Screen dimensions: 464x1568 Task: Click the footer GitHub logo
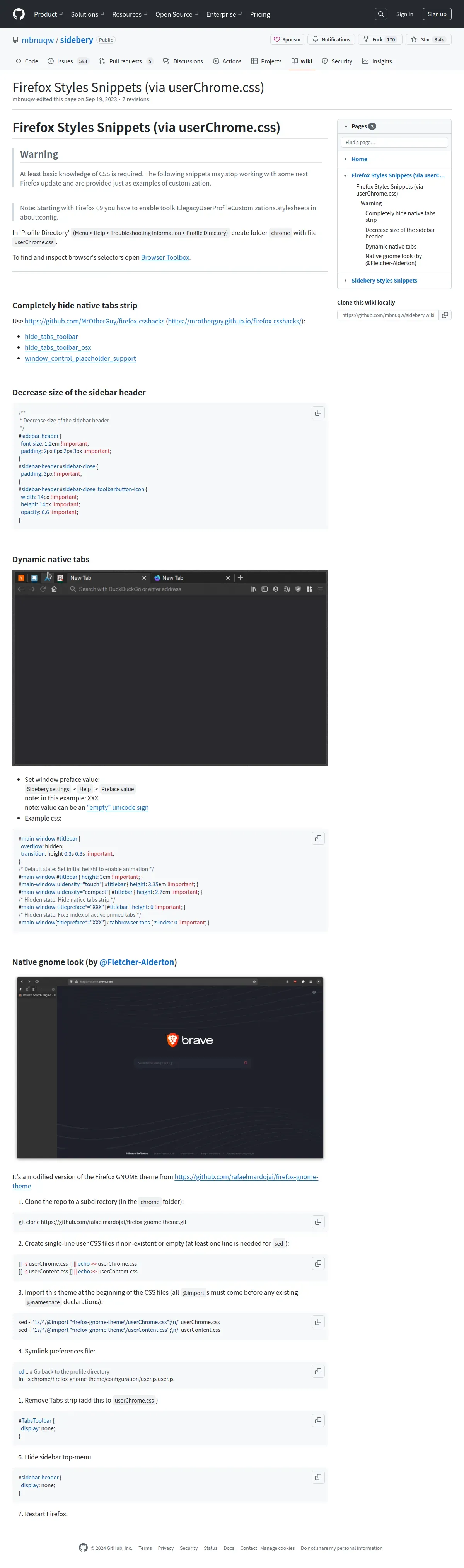[84, 1547]
